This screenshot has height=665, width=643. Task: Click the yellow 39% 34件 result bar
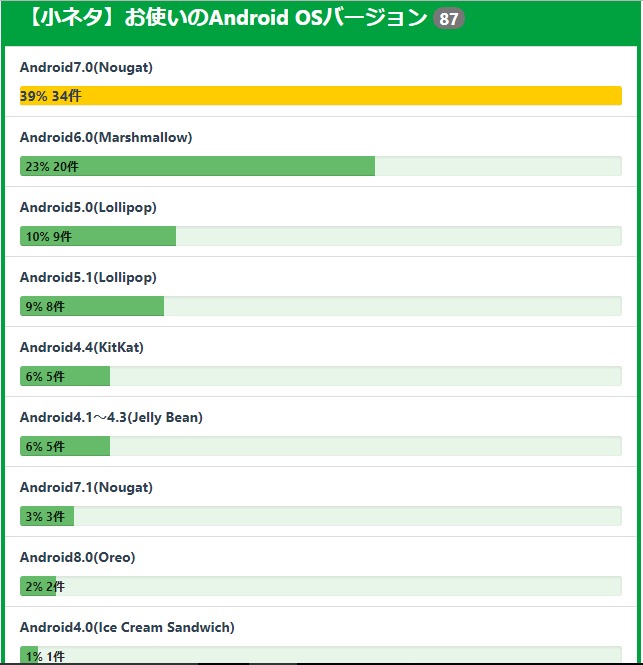(320, 96)
